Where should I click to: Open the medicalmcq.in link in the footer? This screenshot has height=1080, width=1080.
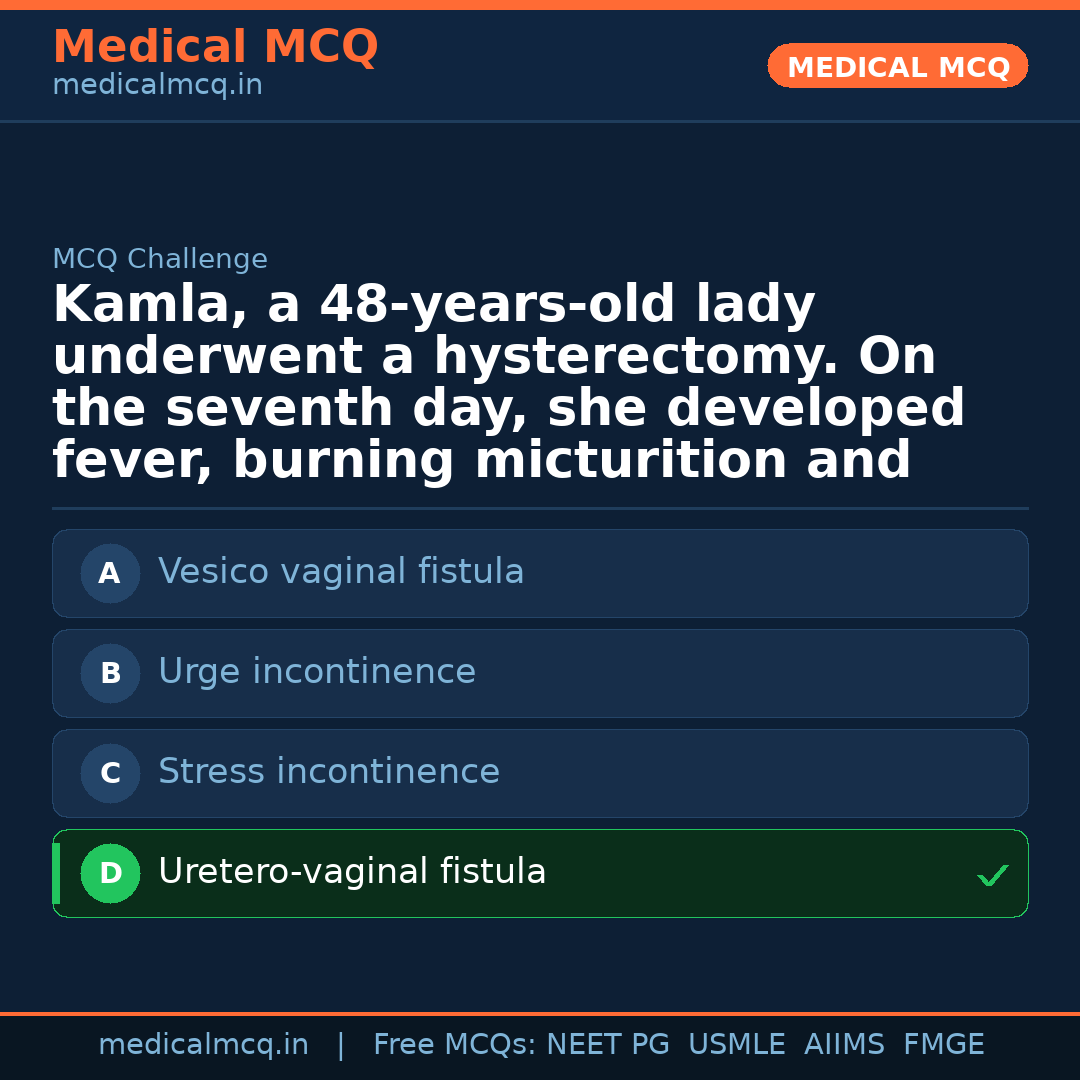[203, 1045]
